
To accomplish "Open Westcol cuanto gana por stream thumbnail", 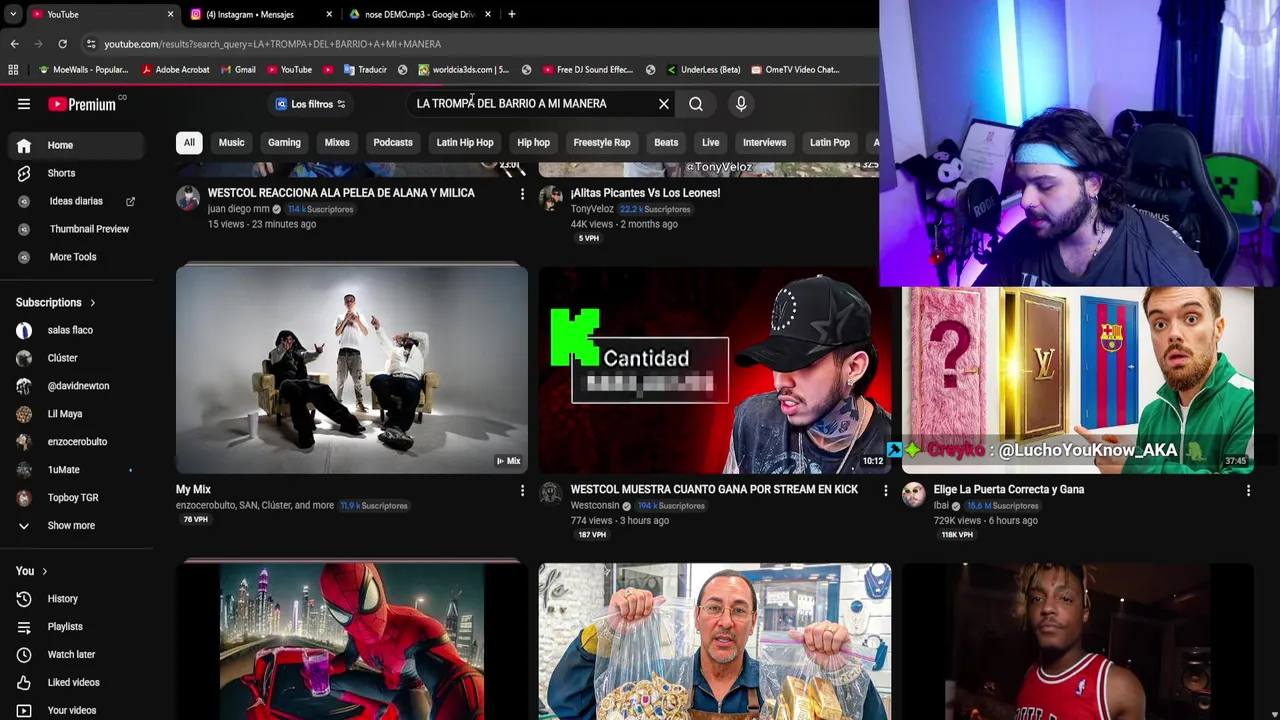I will [x=714, y=369].
